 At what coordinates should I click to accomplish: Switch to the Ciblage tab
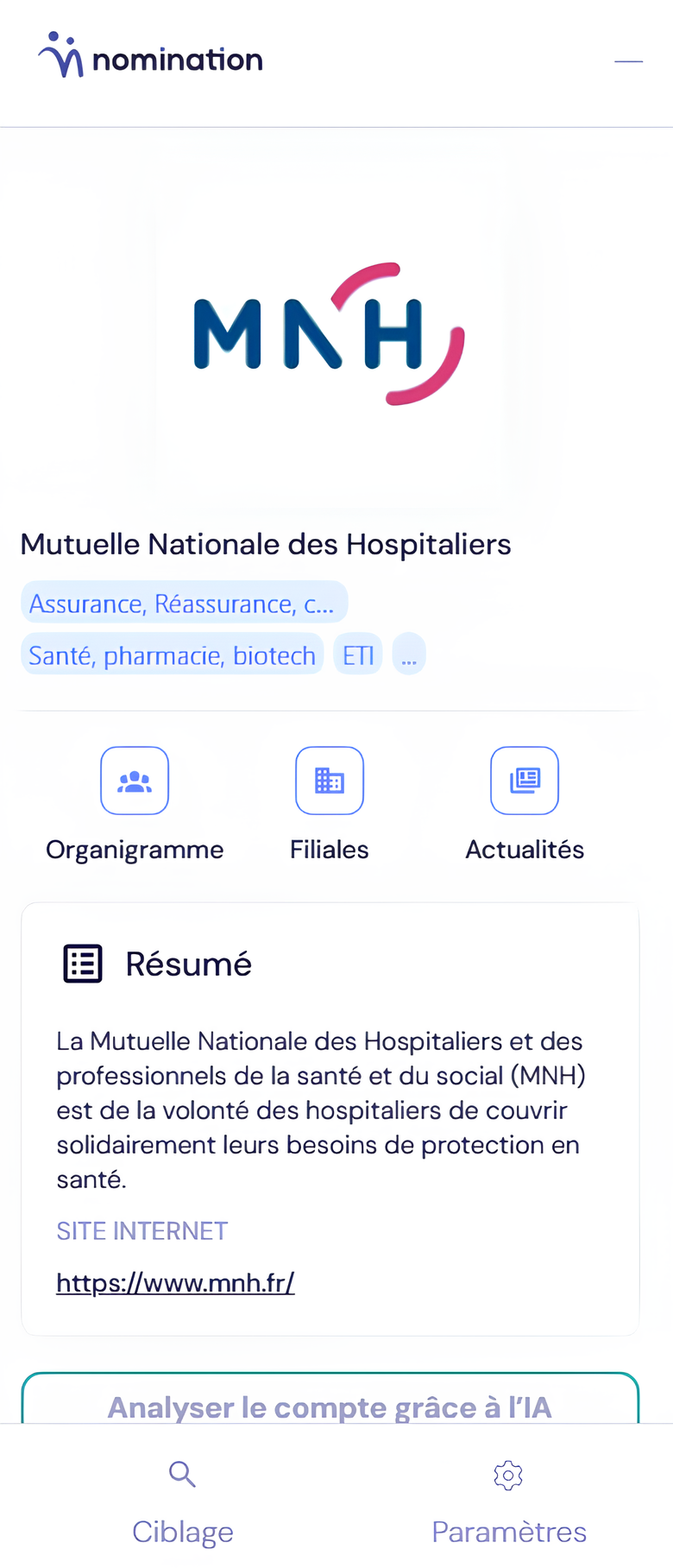point(182,1503)
